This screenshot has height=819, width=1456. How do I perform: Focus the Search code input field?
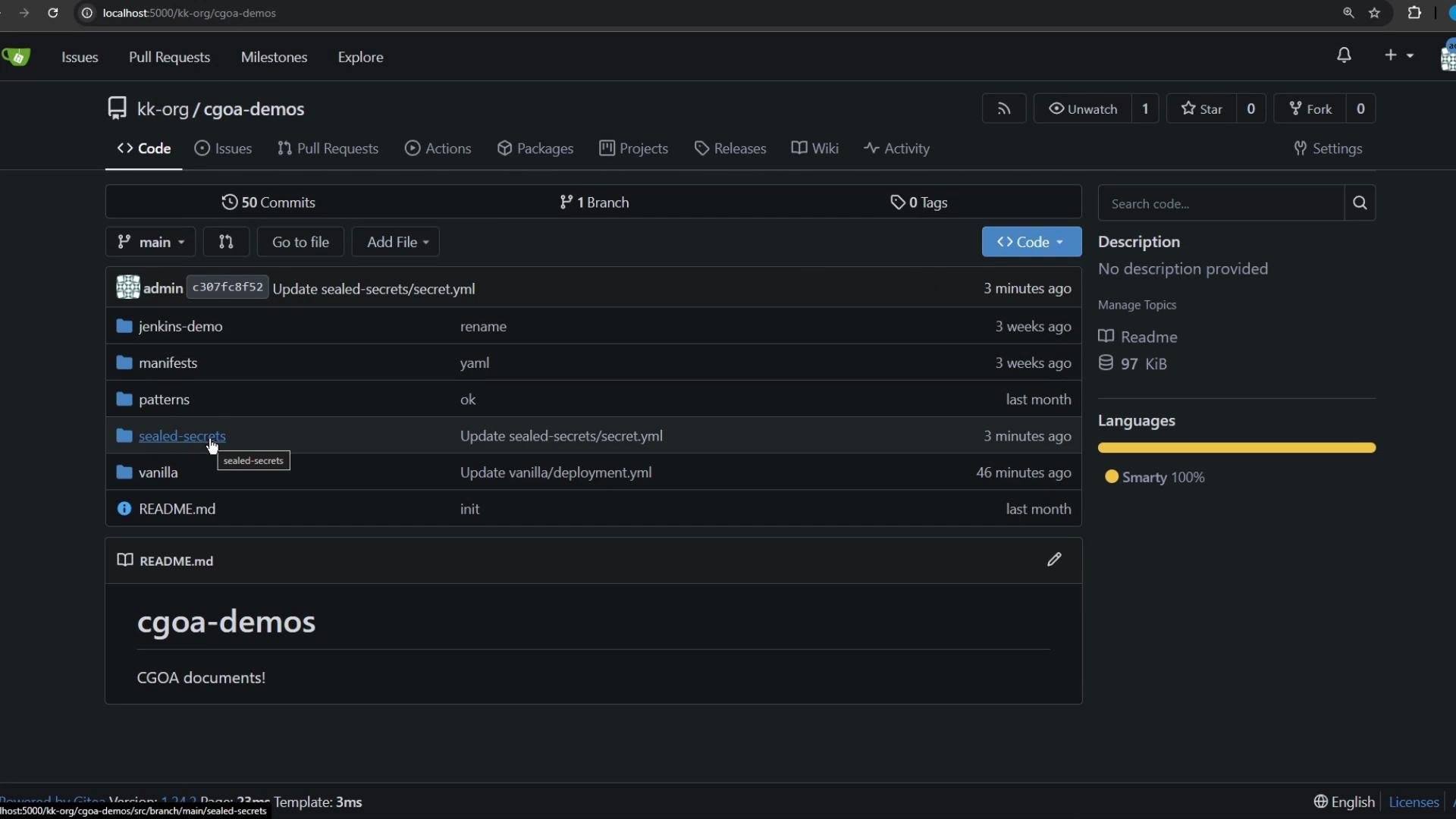click(1221, 203)
